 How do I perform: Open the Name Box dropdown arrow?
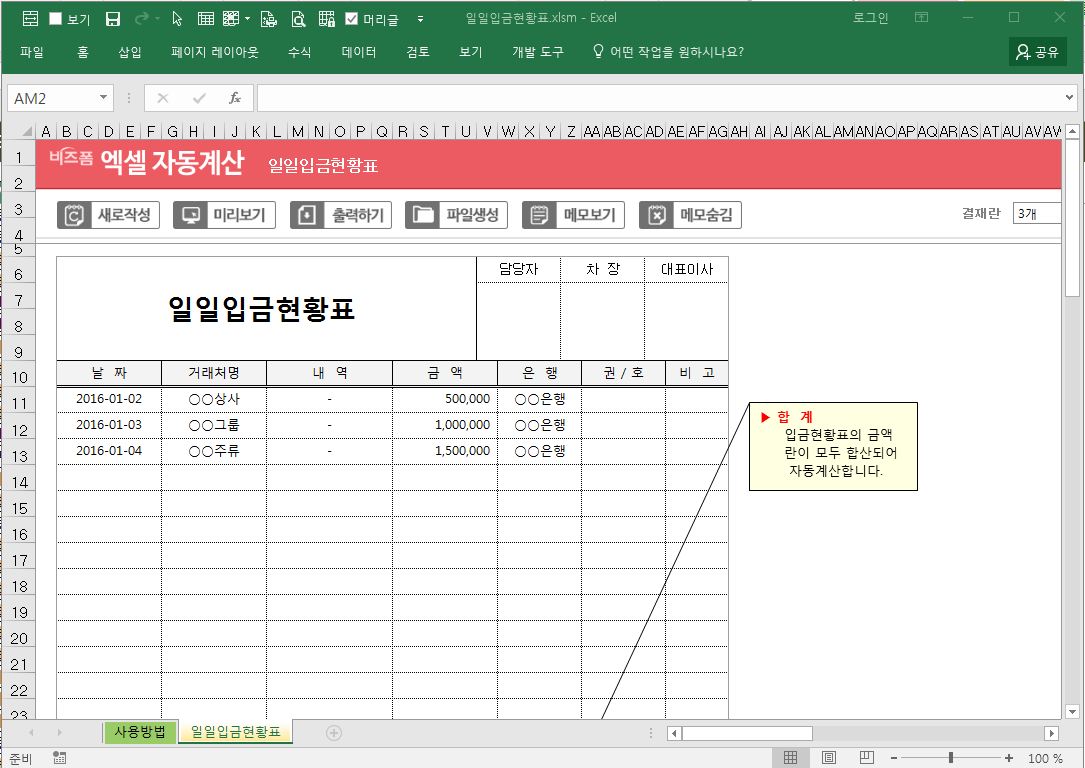tap(104, 98)
